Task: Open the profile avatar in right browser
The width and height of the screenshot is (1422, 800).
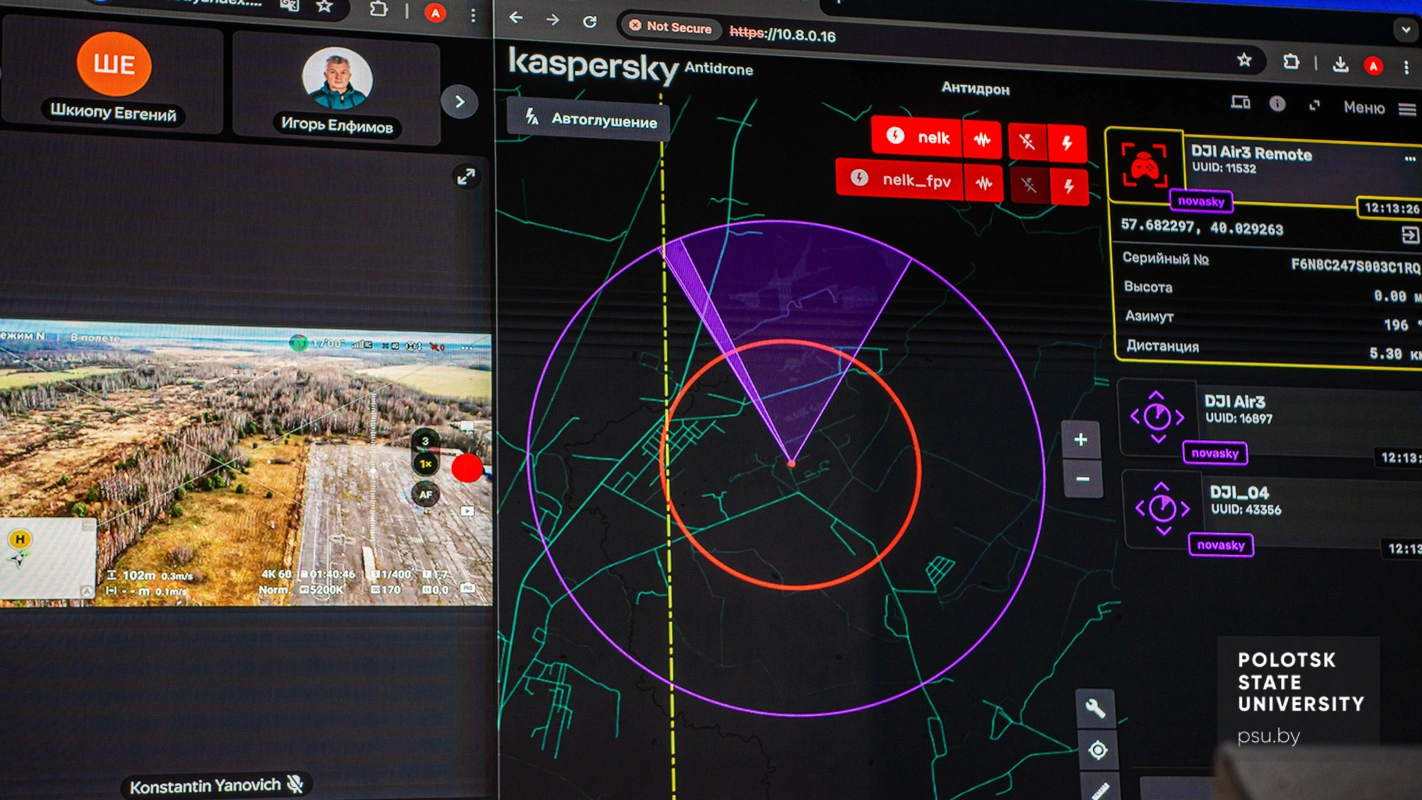Action: (x=1373, y=66)
